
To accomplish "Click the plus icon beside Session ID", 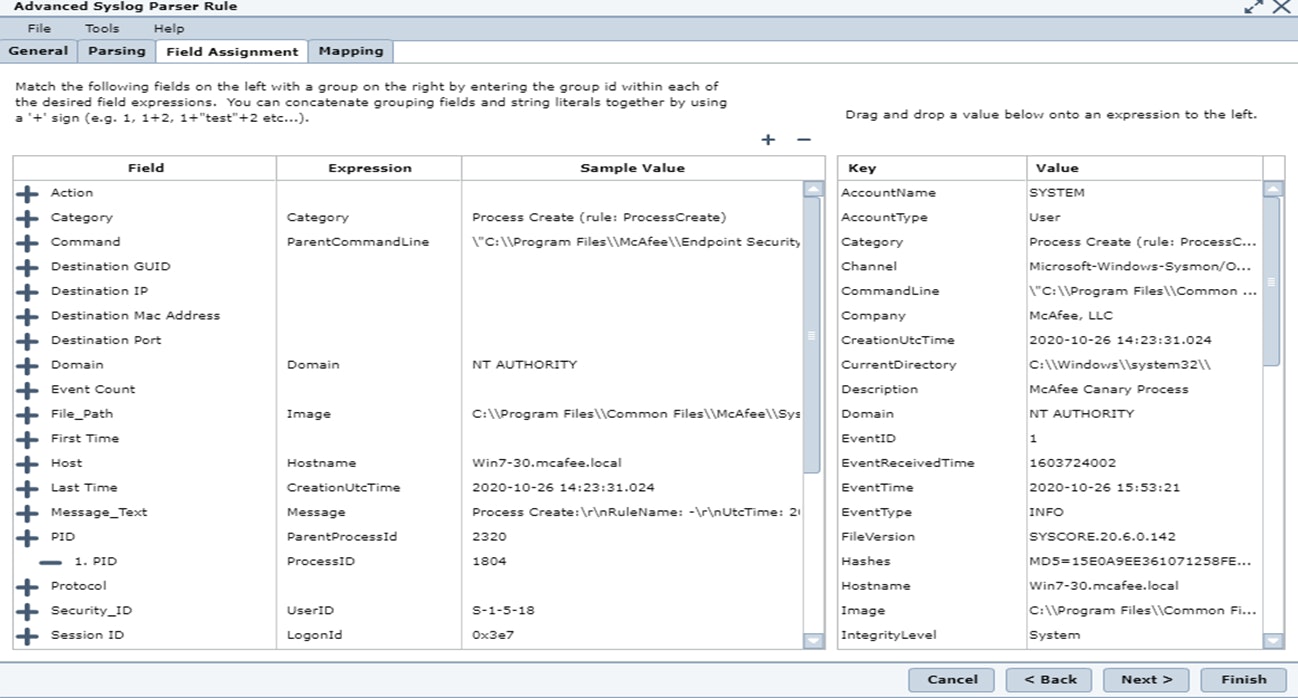I will [x=28, y=635].
